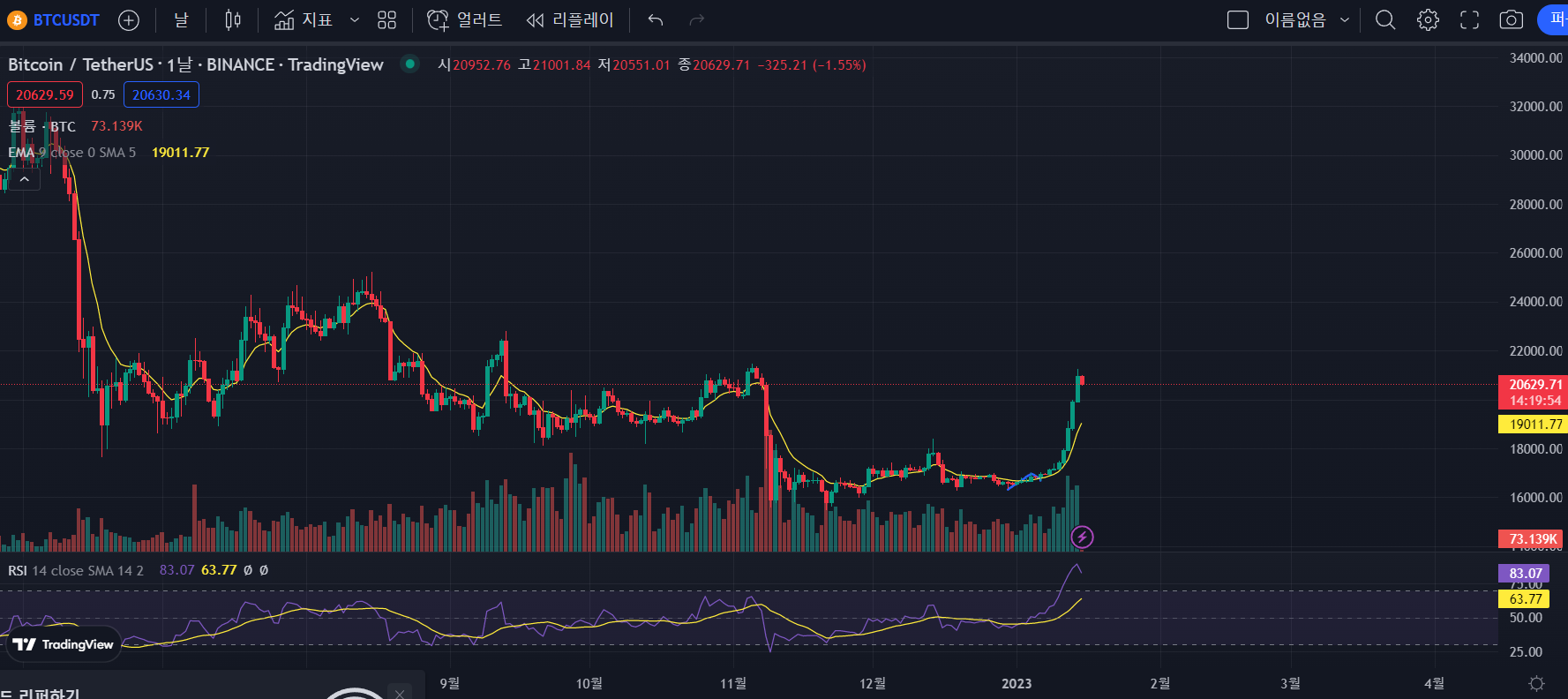This screenshot has height=699, width=1568.
Task: Click the 9월 time axis label
Action: click(450, 684)
